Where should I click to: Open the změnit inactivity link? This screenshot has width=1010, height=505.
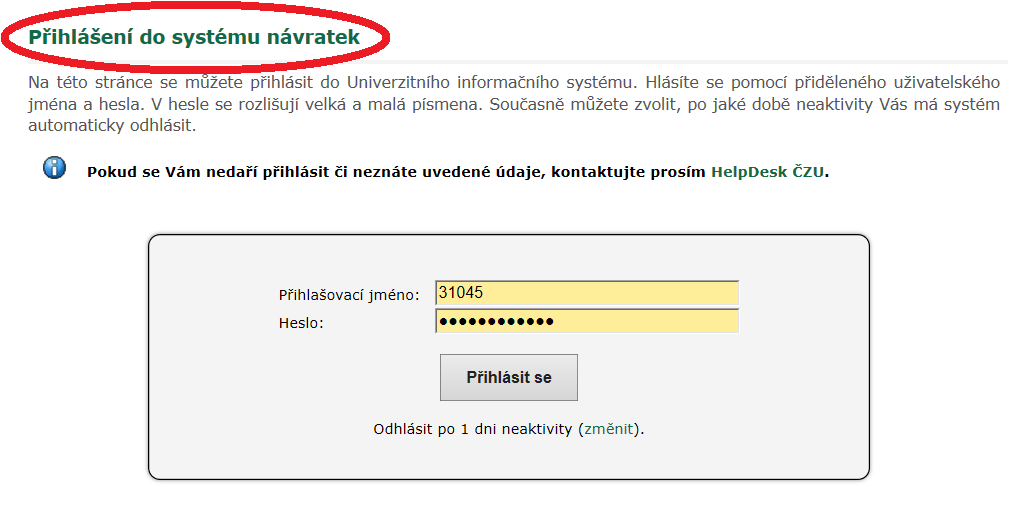click(609, 430)
